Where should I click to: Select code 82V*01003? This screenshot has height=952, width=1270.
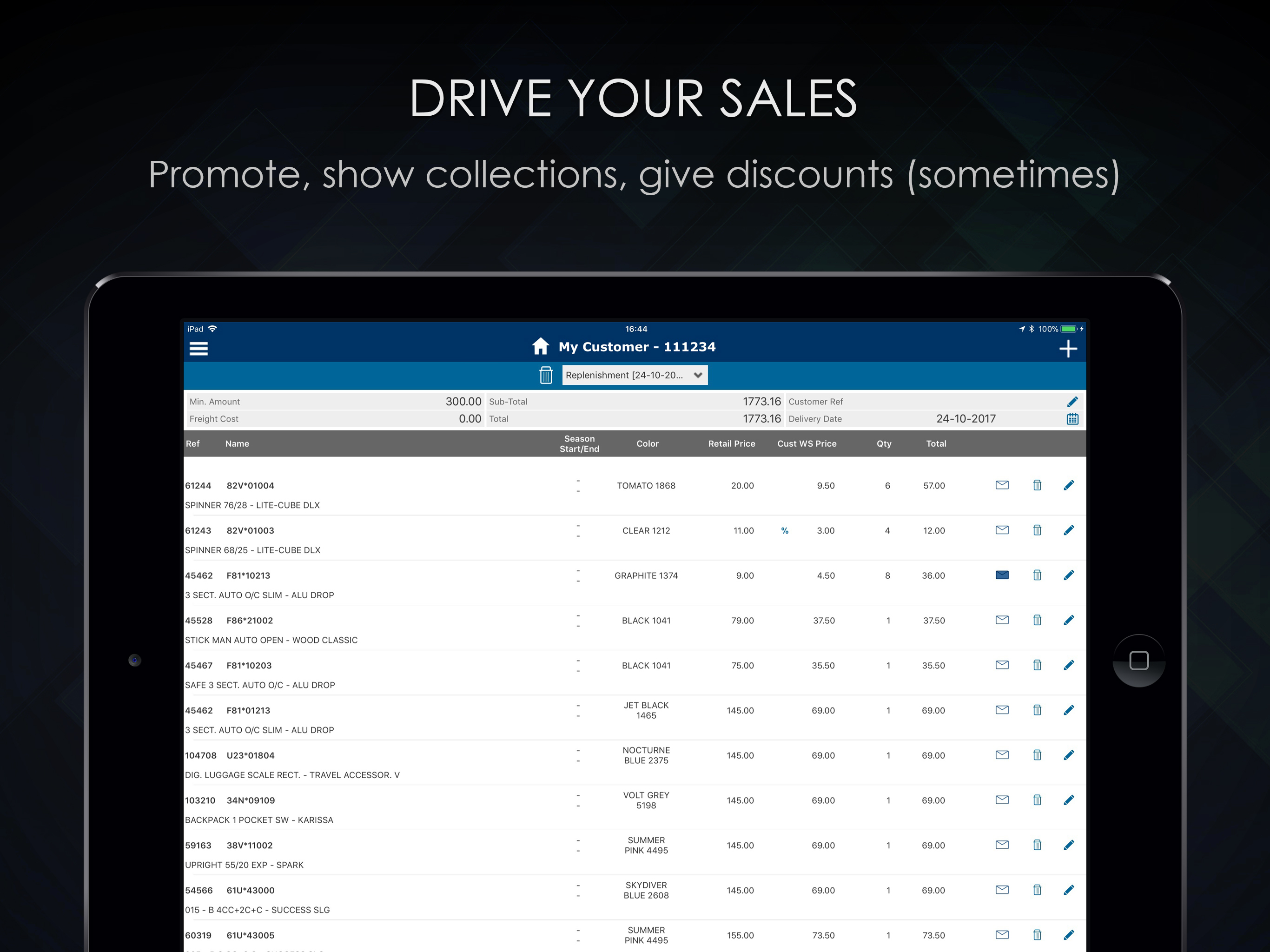coord(250,530)
